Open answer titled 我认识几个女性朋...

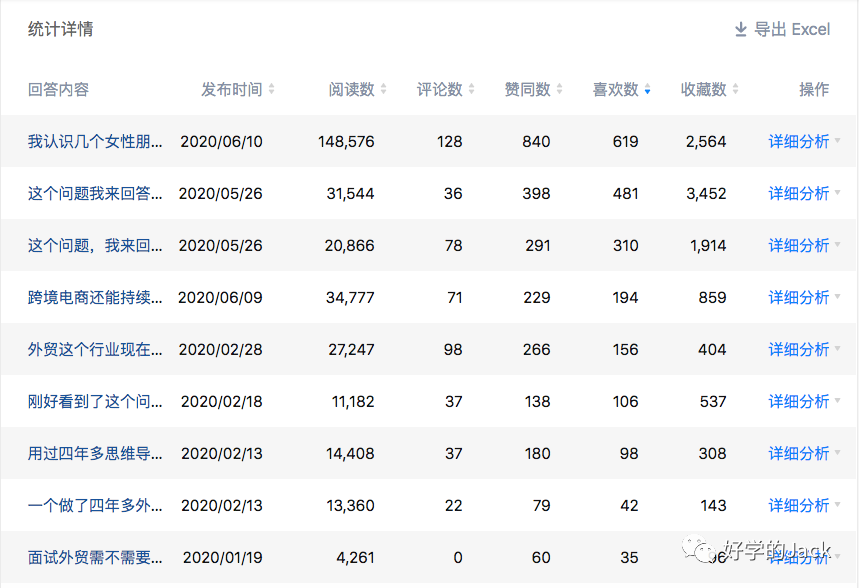95,142
